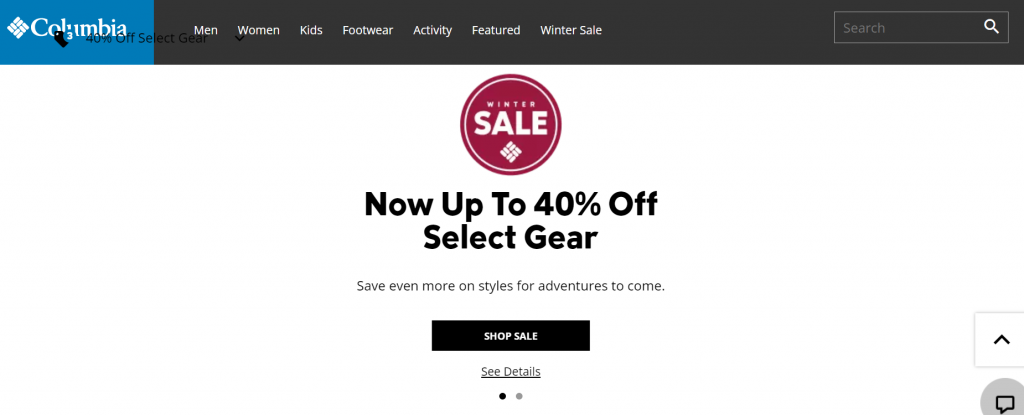The width and height of the screenshot is (1024, 415).
Task: Open the See Details link
Action: 511,371
